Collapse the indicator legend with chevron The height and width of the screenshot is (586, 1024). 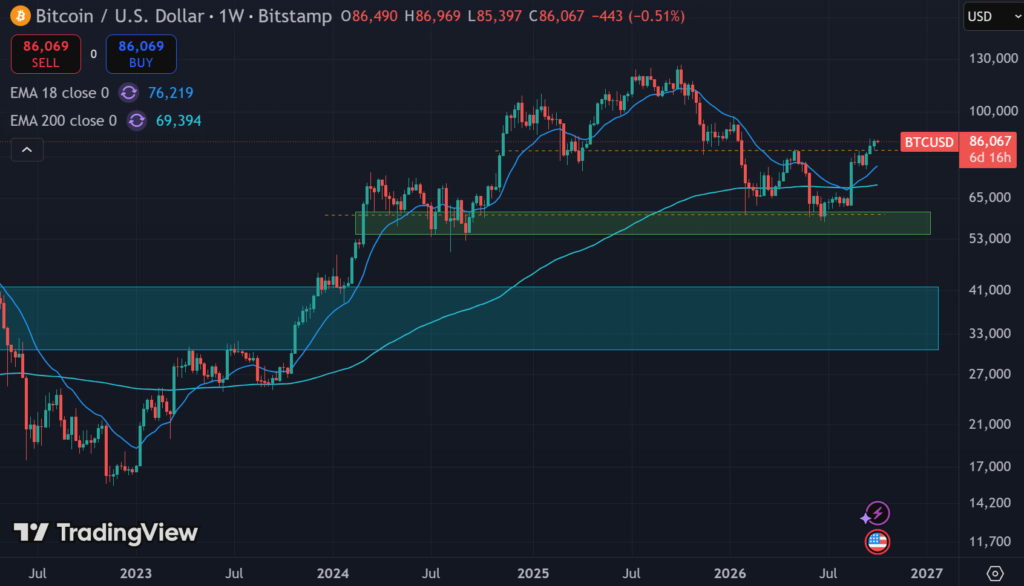click(27, 150)
